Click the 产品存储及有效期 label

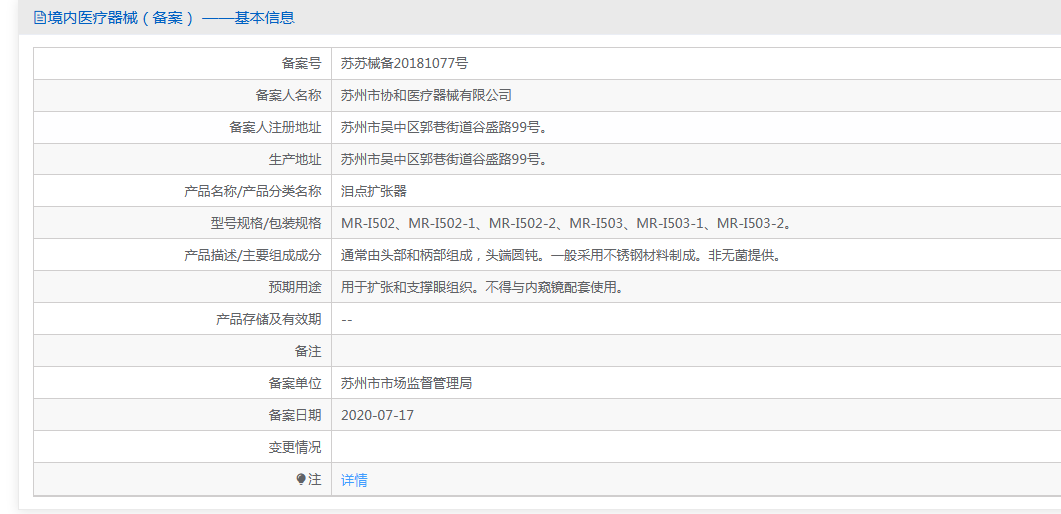coord(269,319)
